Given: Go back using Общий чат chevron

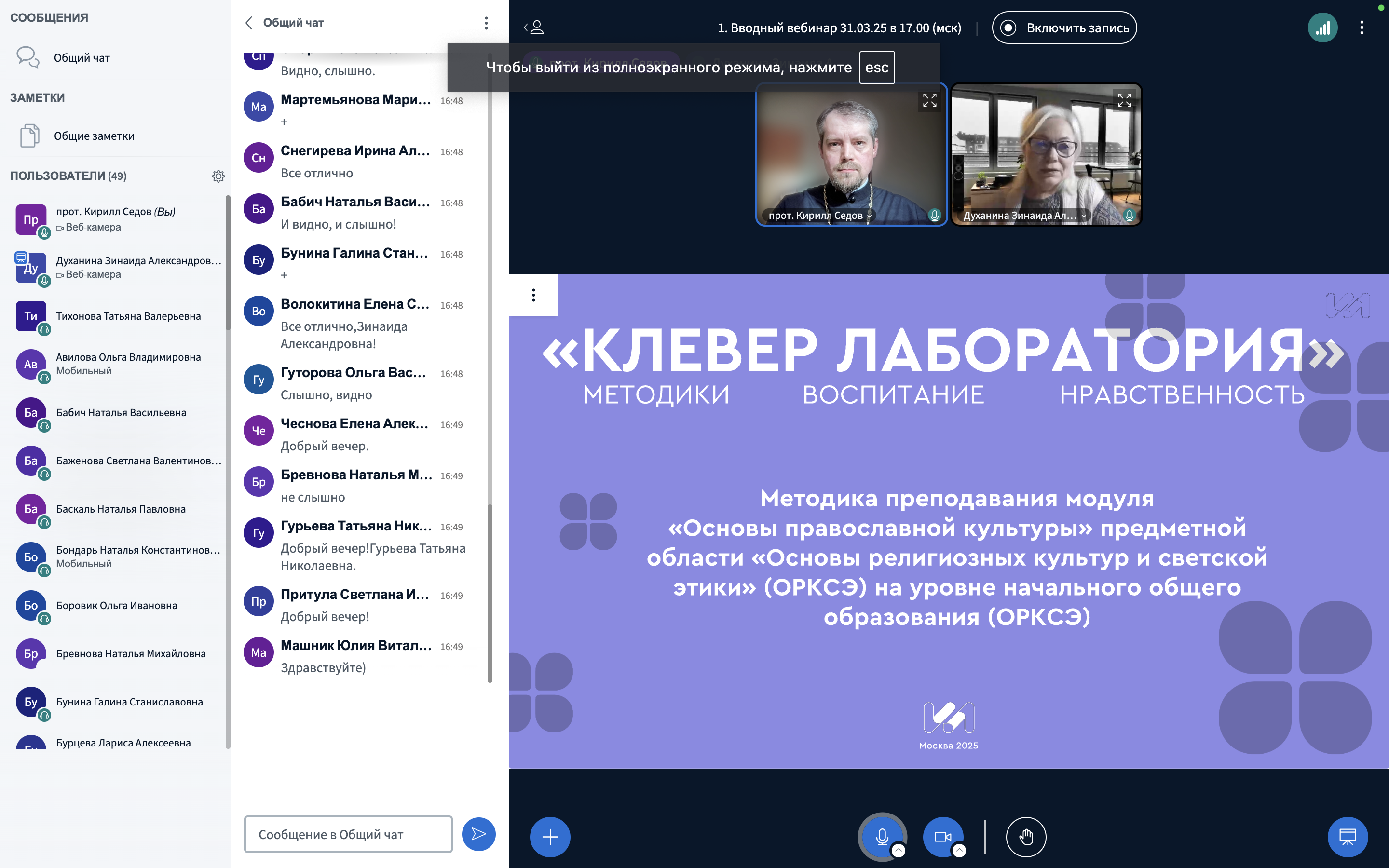Looking at the screenshot, I should tap(249, 23).
